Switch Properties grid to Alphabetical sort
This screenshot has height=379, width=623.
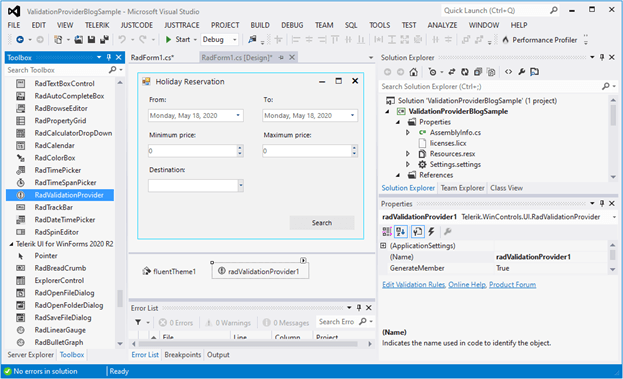point(401,231)
